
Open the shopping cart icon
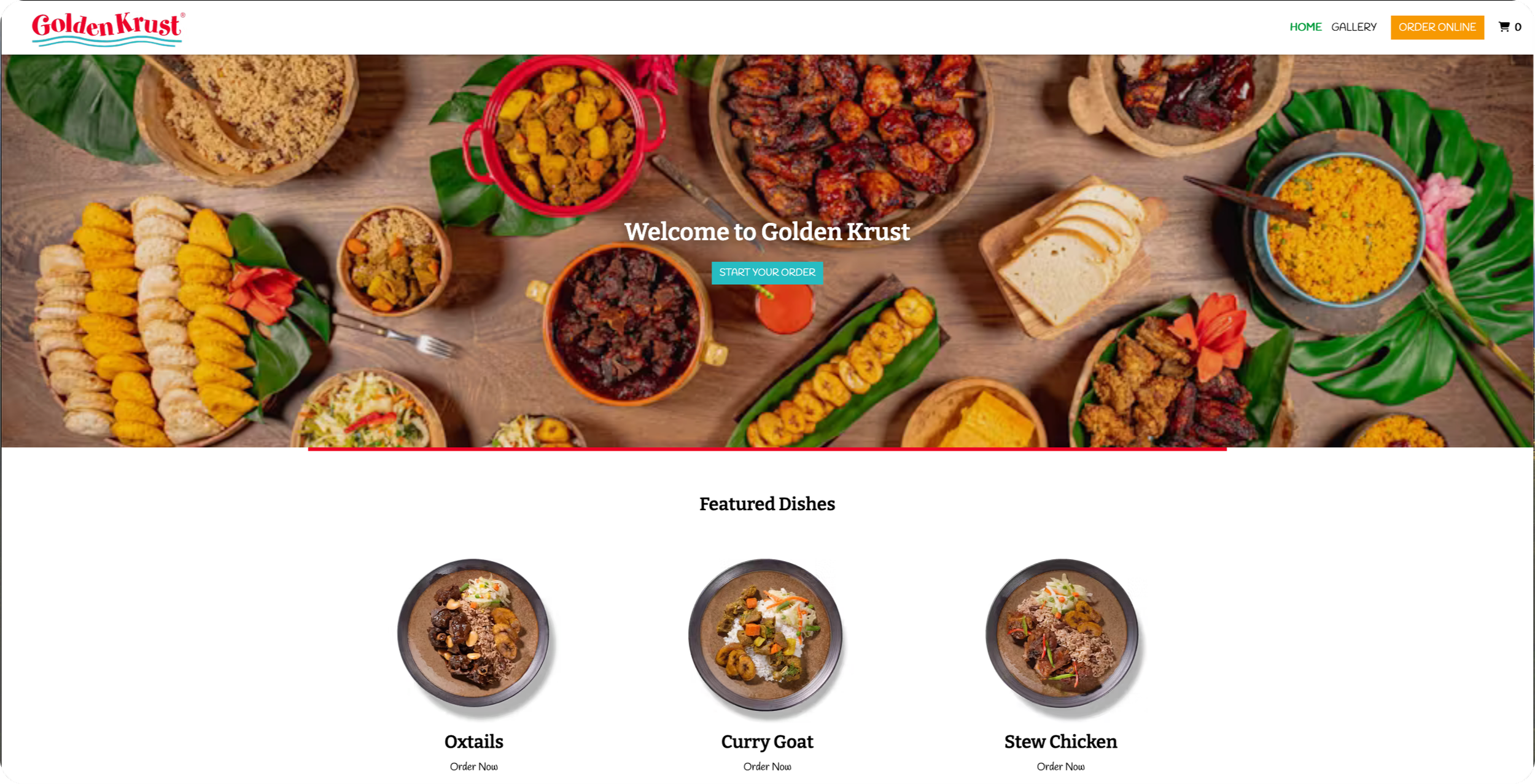[1504, 27]
